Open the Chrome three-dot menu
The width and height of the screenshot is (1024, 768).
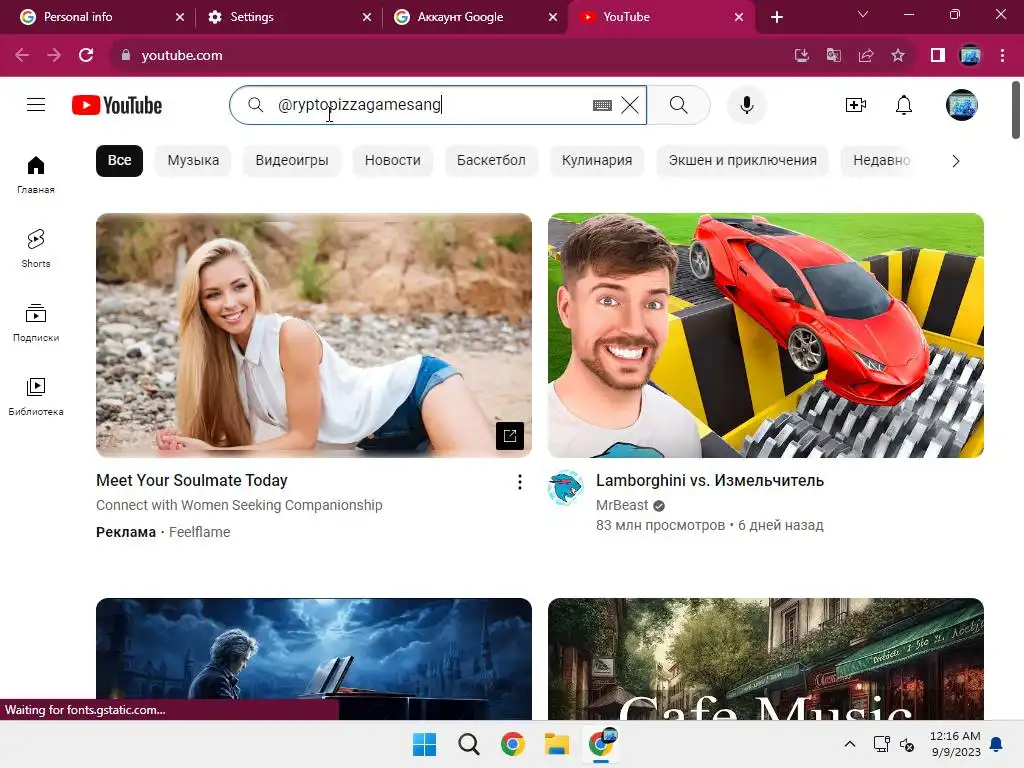(1002, 56)
